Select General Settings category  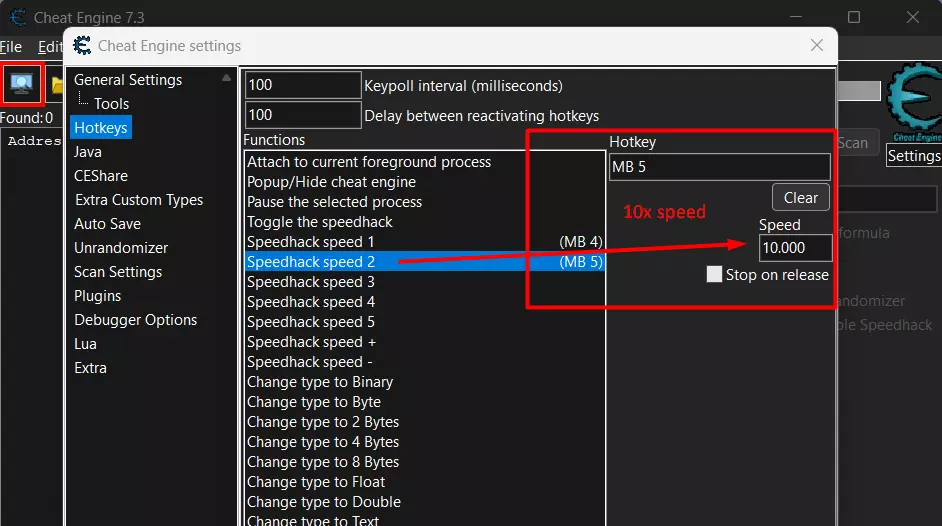tap(128, 80)
